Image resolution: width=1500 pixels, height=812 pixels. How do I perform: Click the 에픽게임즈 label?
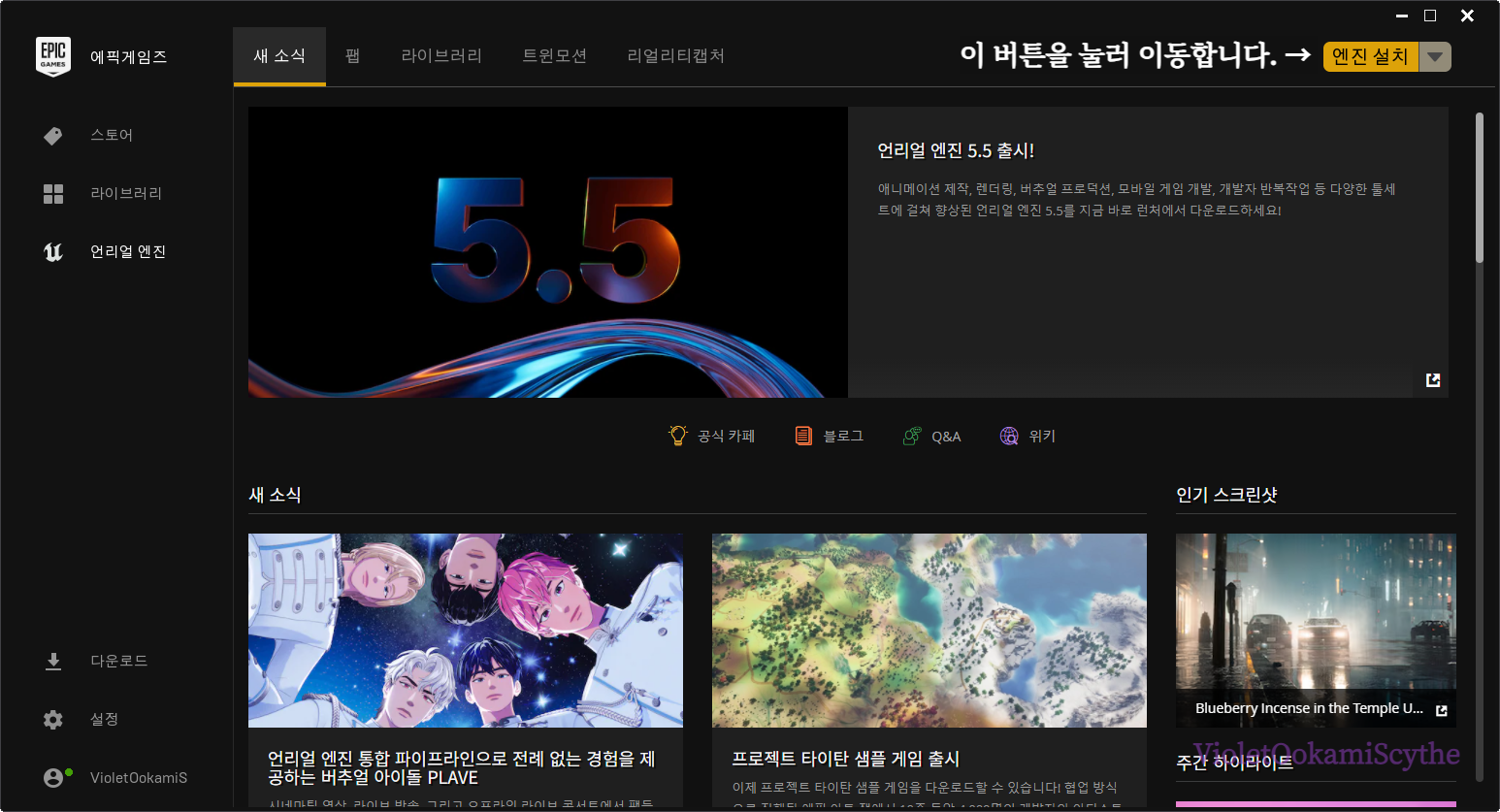pos(129,57)
